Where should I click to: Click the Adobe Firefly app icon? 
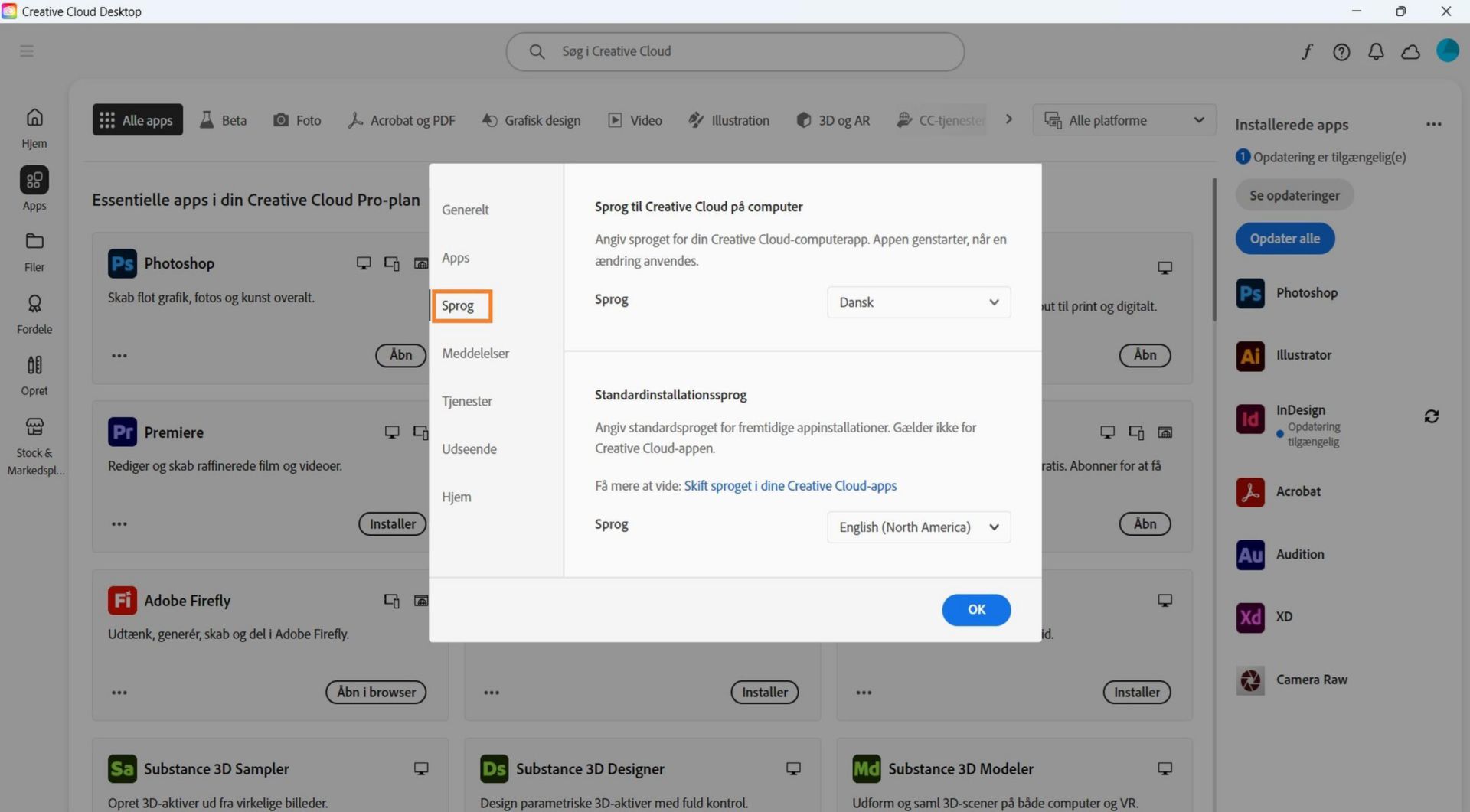click(122, 601)
